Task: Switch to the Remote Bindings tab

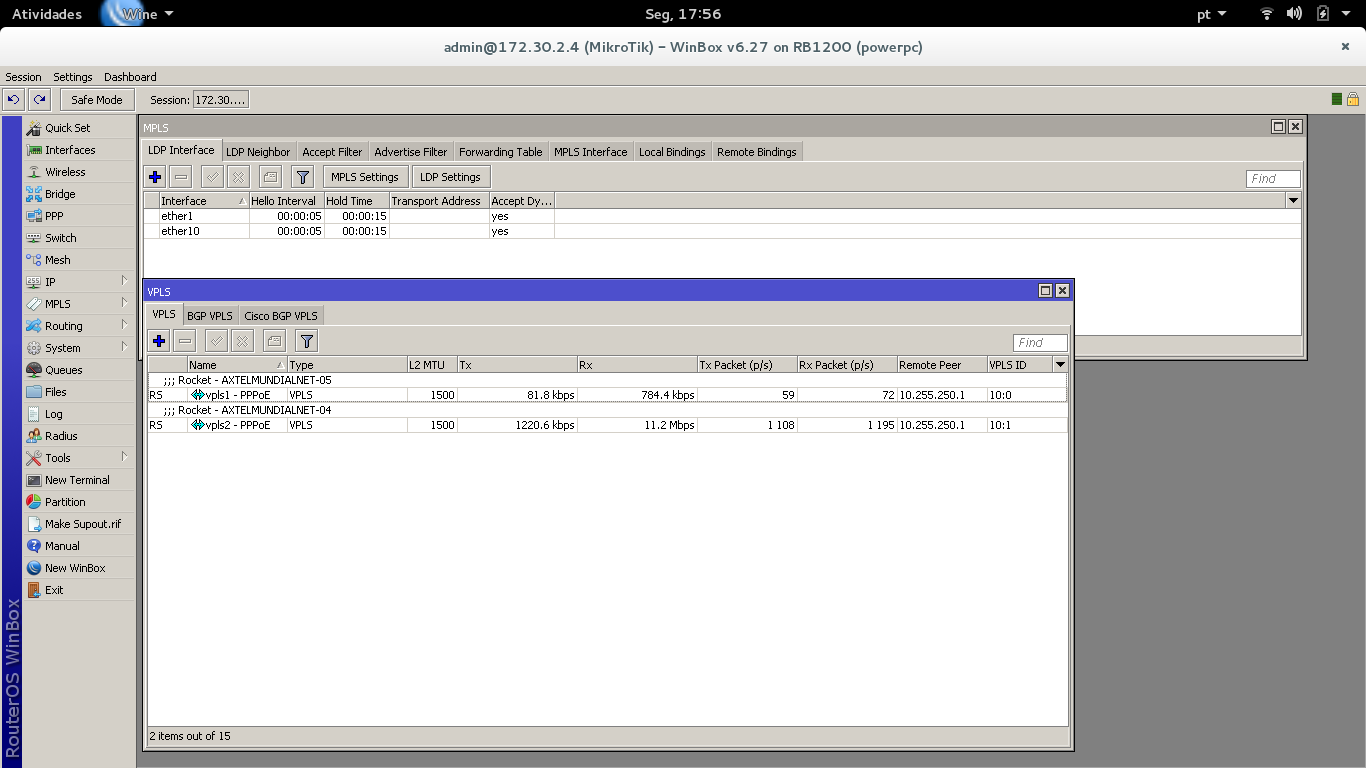Action: click(x=757, y=152)
